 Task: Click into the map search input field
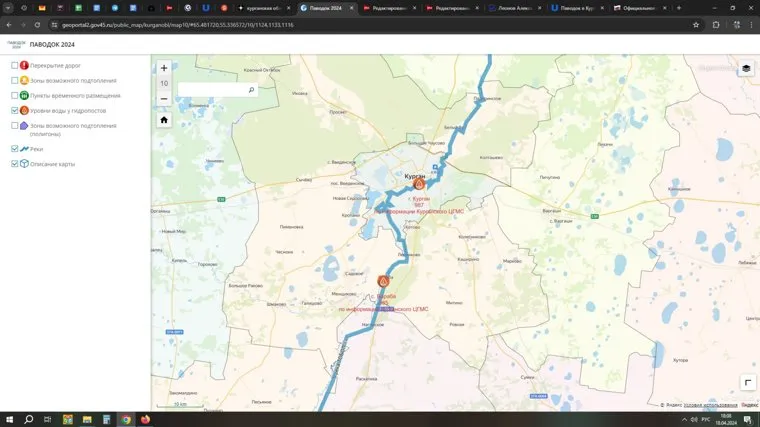(212, 90)
